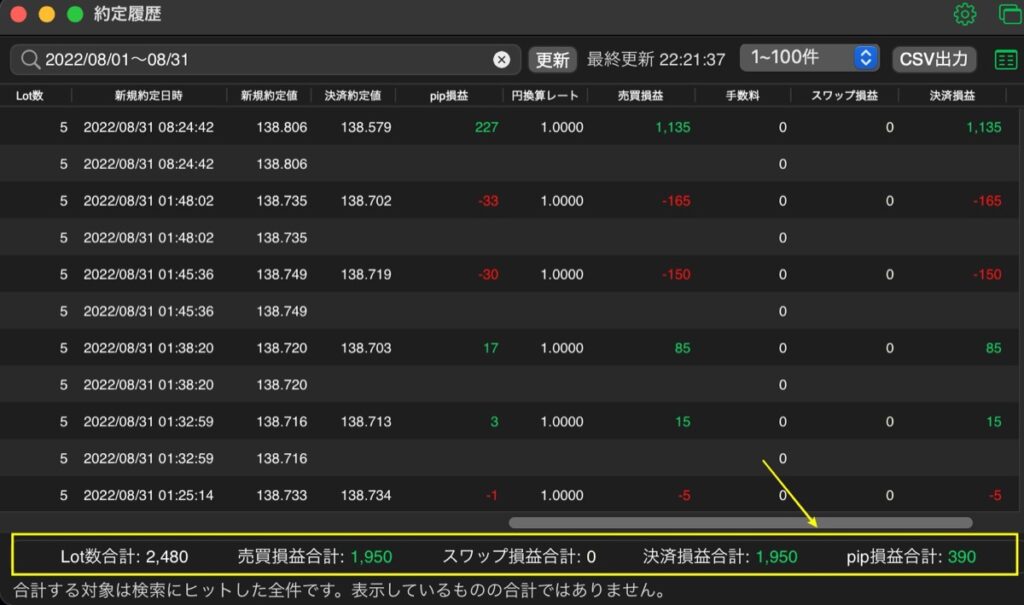
Task: Clear the date range search field
Action: point(501,59)
